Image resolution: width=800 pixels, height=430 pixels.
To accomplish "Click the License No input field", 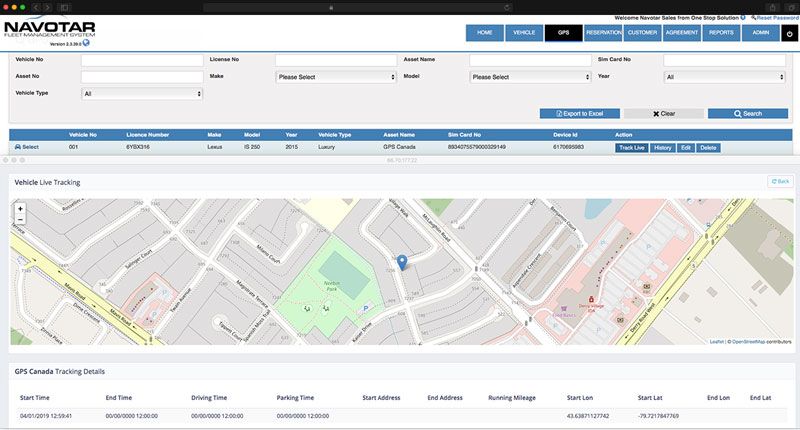I will [x=336, y=60].
